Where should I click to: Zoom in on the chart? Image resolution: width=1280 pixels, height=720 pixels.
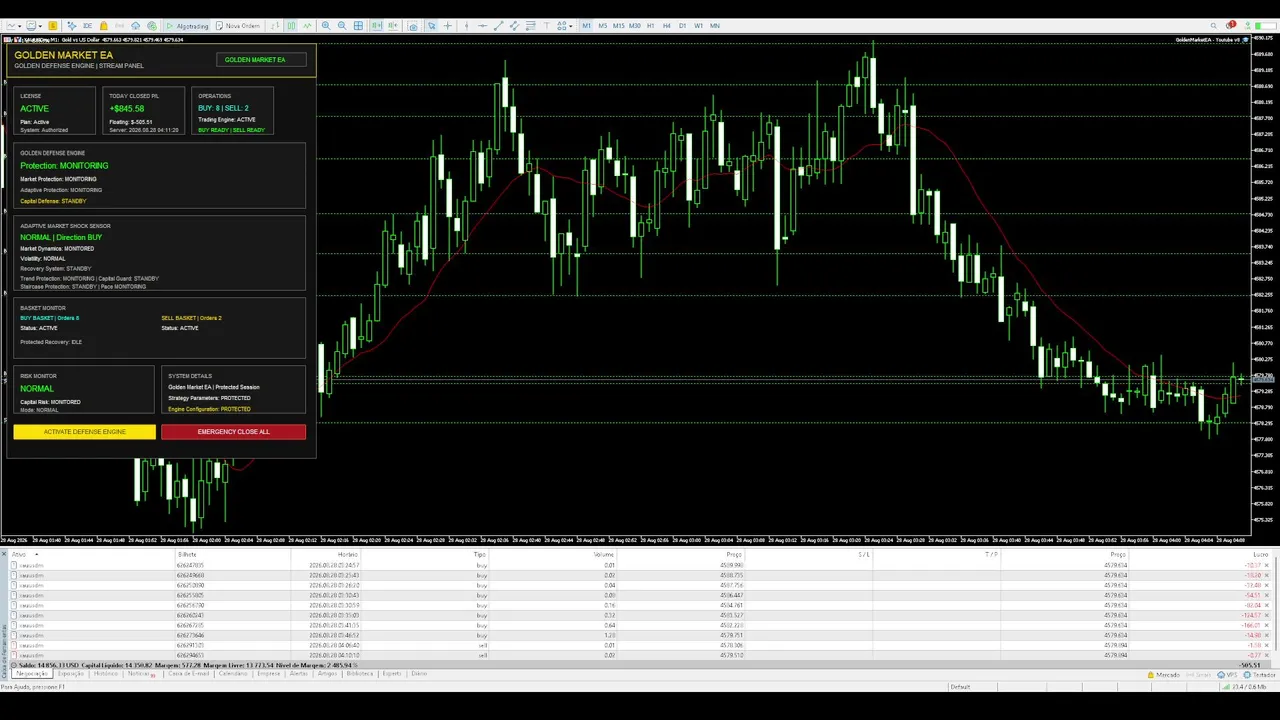coord(326,25)
